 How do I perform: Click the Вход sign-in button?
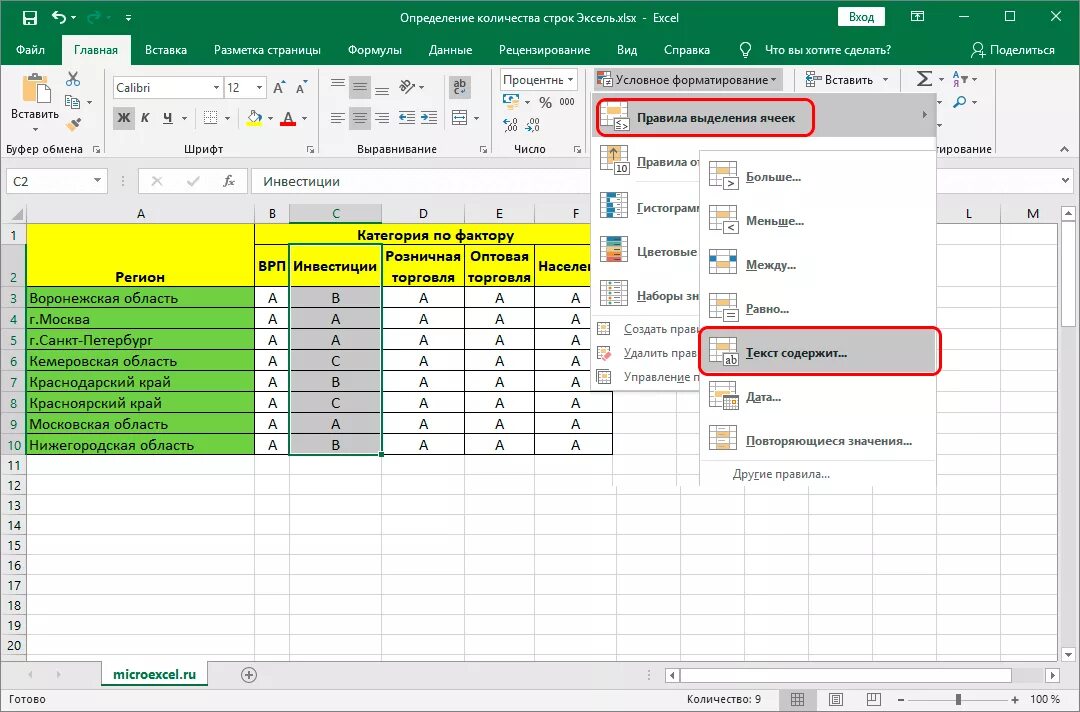(861, 17)
